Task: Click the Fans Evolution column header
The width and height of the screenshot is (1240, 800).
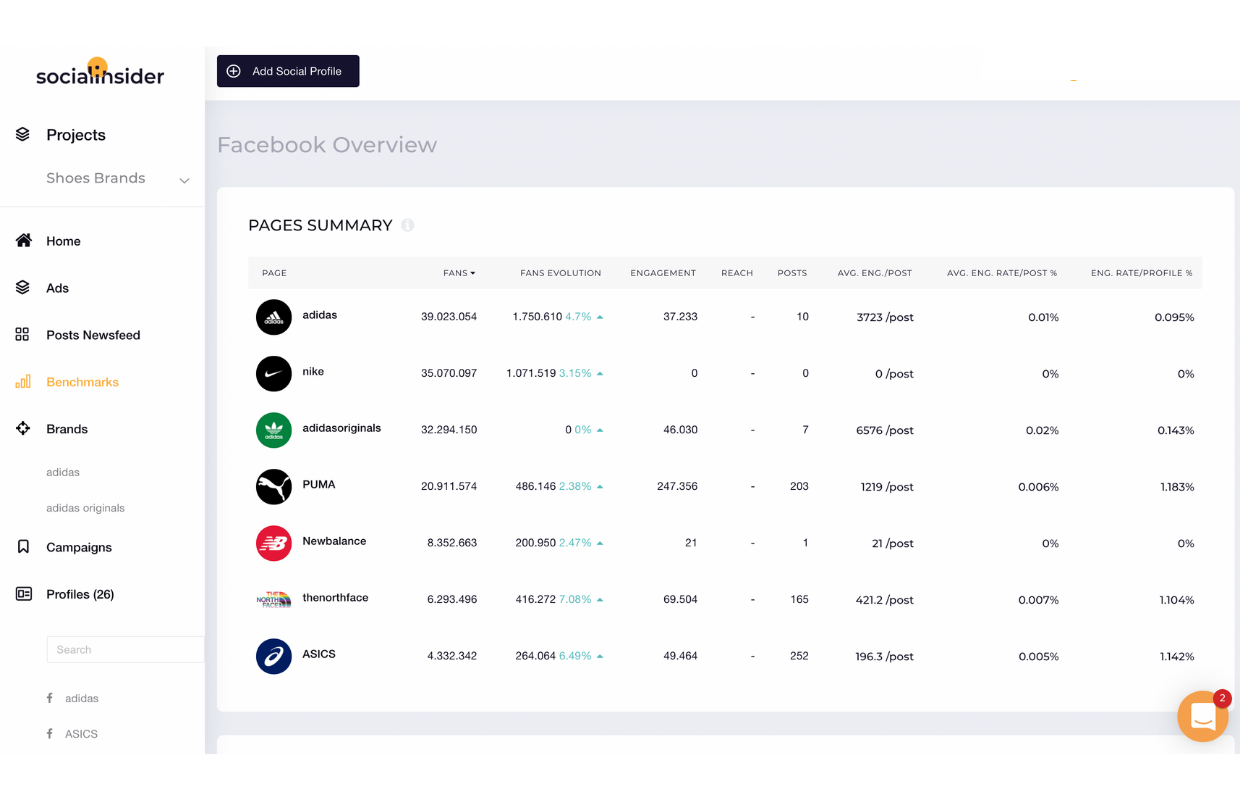Action: click(561, 273)
